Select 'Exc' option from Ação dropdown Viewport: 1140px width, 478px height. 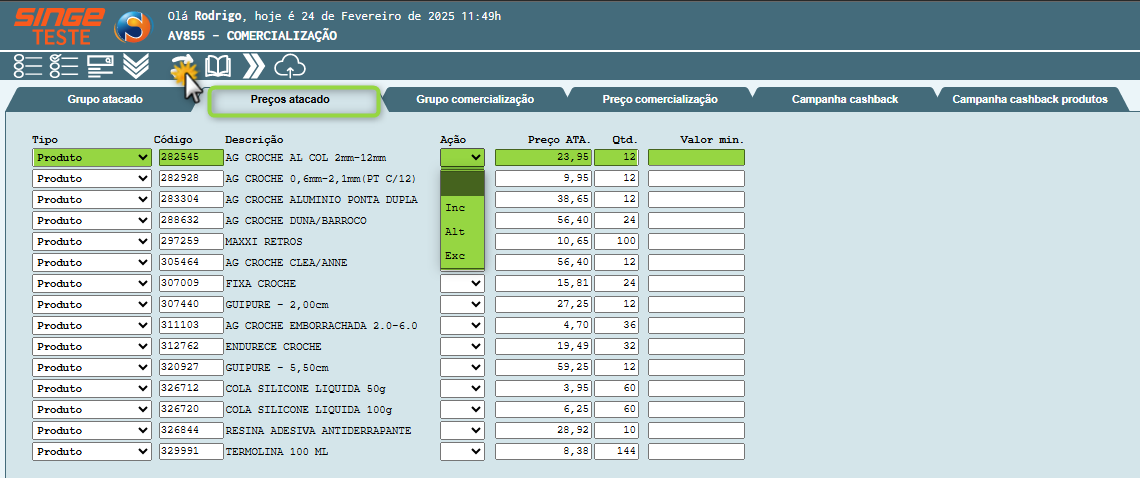tap(456, 256)
